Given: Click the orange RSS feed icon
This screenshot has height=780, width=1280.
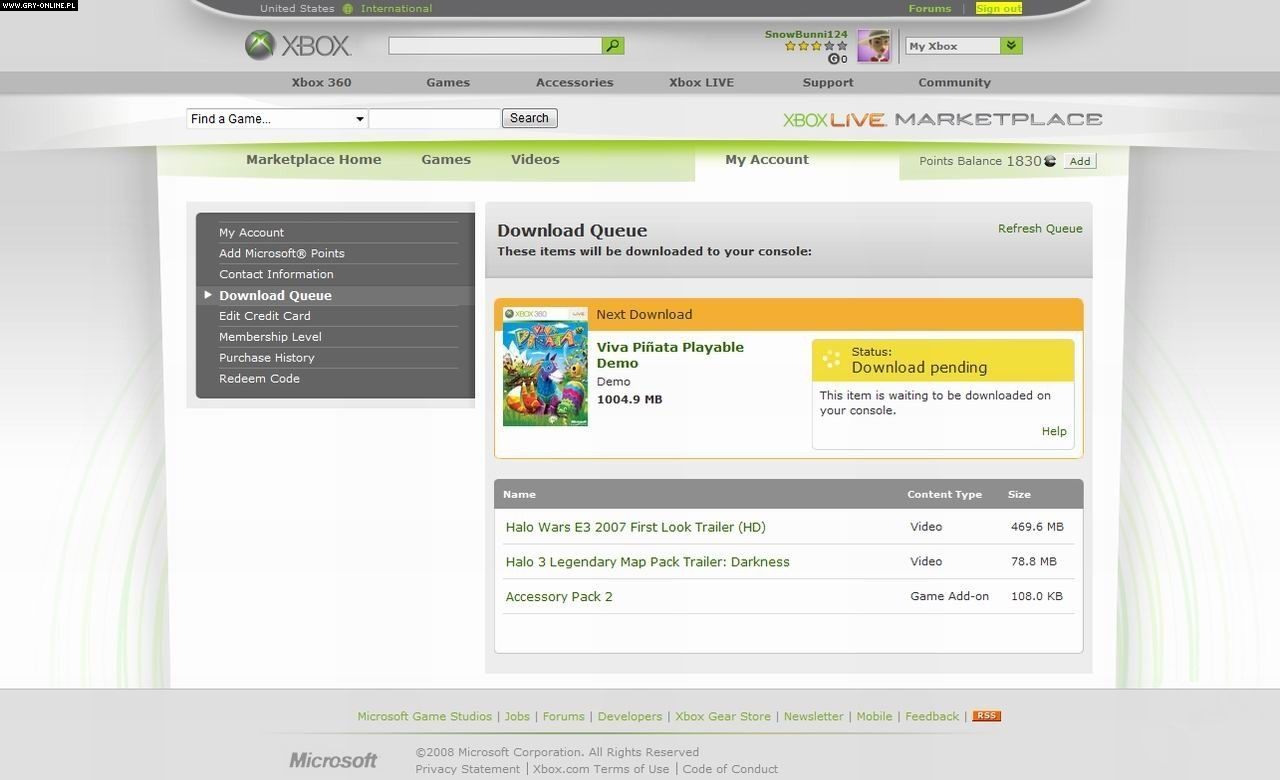Looking at the screenshot, I should pyautogui.click(x=986, y=716).
